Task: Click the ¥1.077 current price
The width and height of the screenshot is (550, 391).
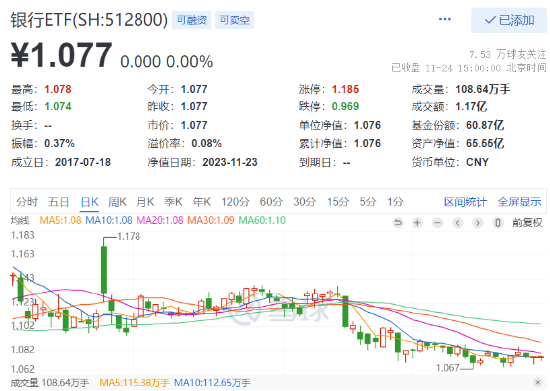Action: tap(61, 55)
